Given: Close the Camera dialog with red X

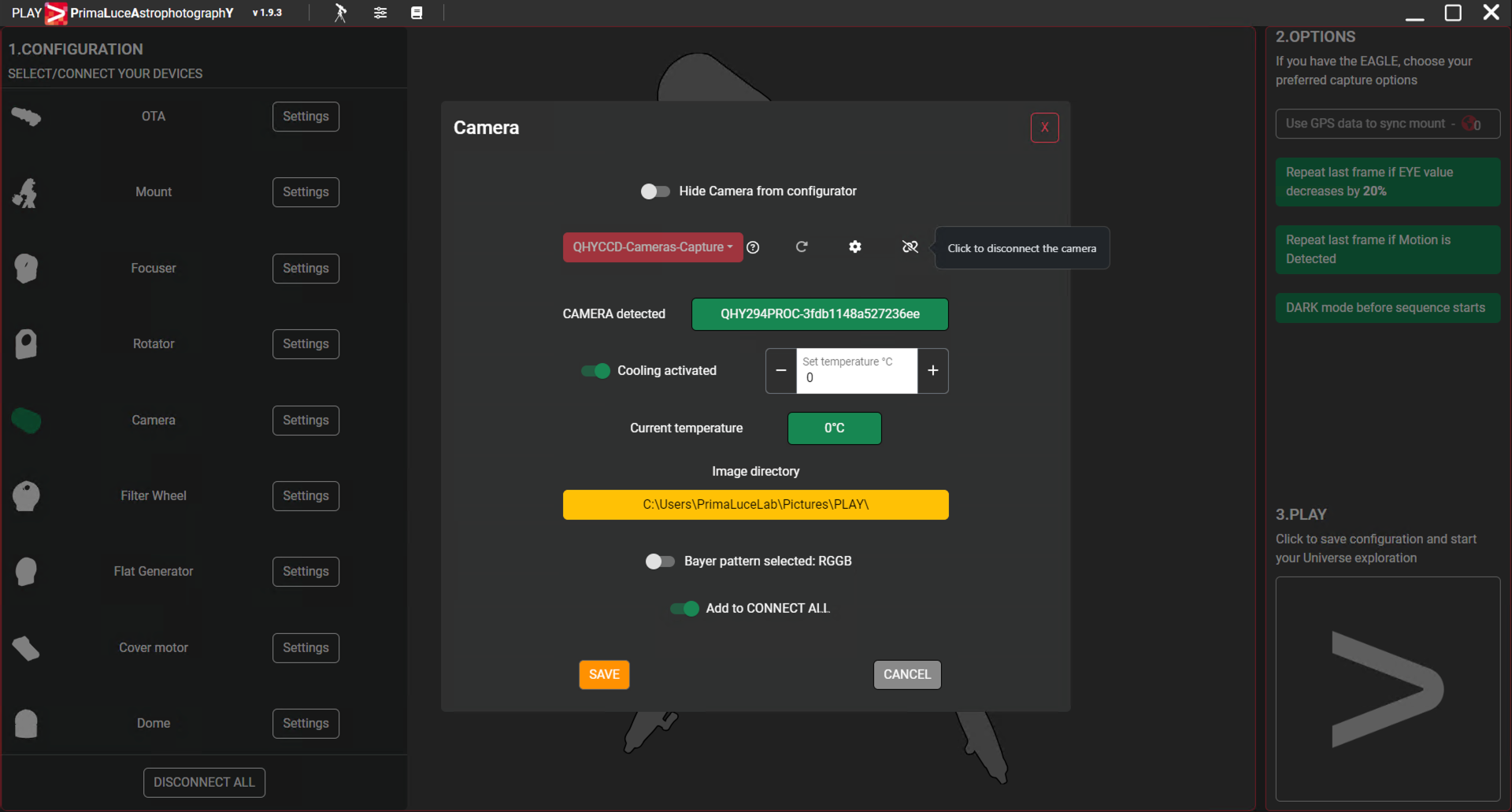Looking at the screenshot, I should coord(1045,128).
